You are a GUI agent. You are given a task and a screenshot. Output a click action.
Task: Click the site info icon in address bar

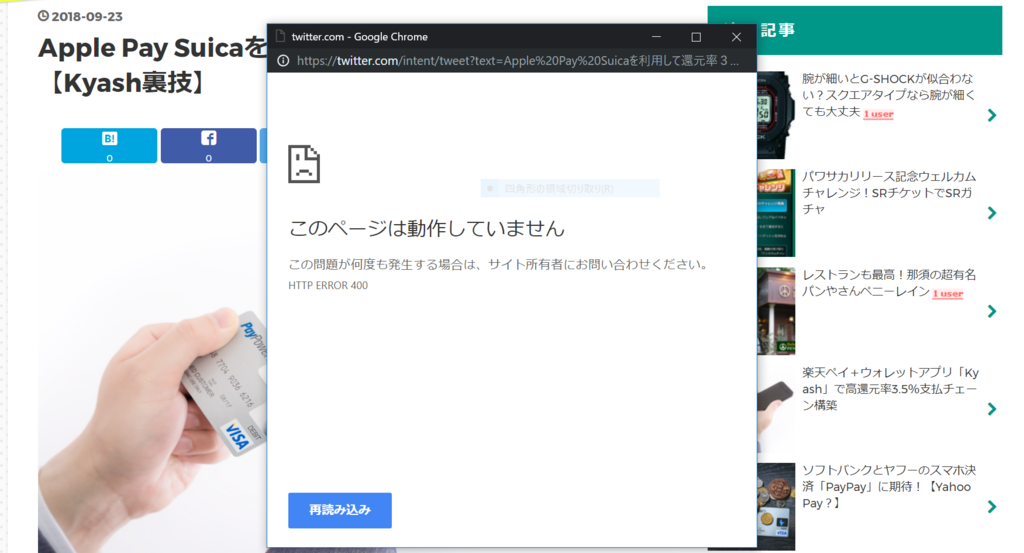point(283,61)
